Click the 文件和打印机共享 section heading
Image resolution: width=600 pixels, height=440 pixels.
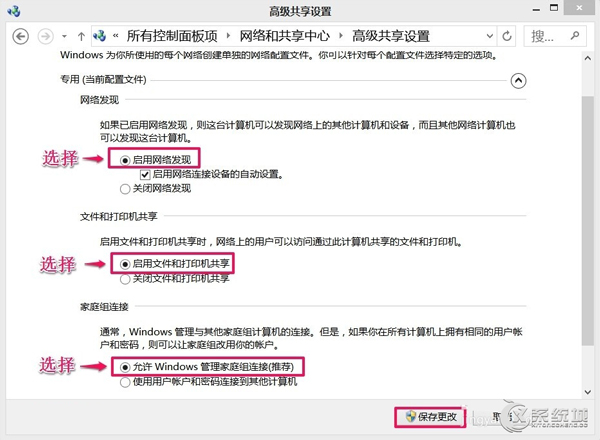point(119,217)
